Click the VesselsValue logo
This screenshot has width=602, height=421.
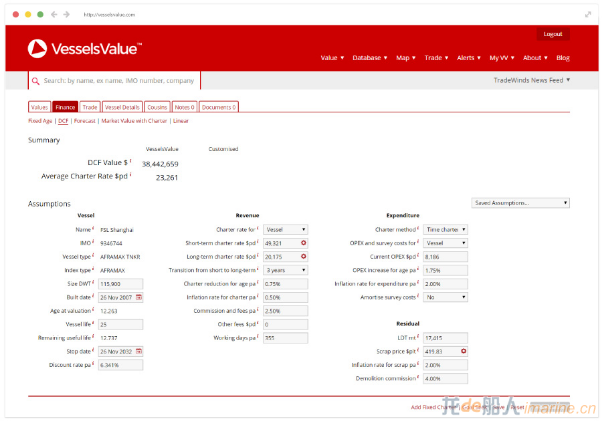click(85, 49)
